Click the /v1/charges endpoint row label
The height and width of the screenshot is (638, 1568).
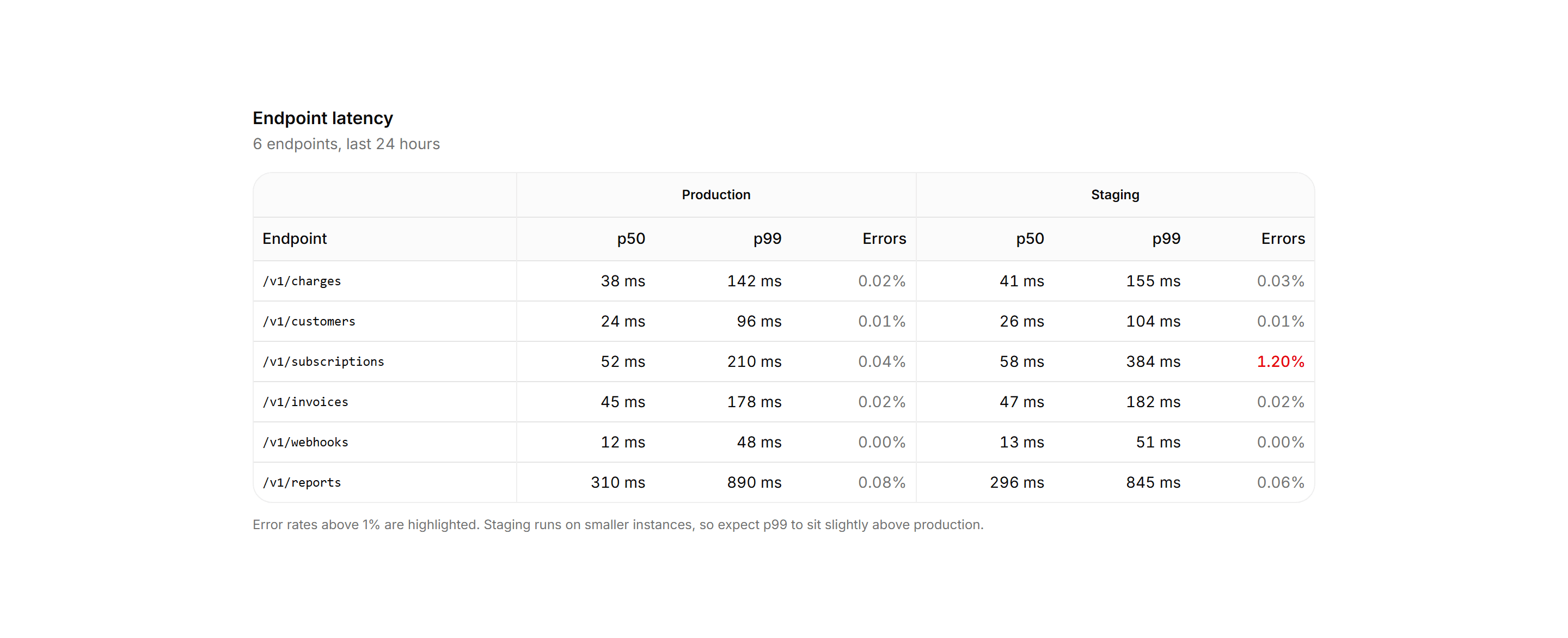301,281
